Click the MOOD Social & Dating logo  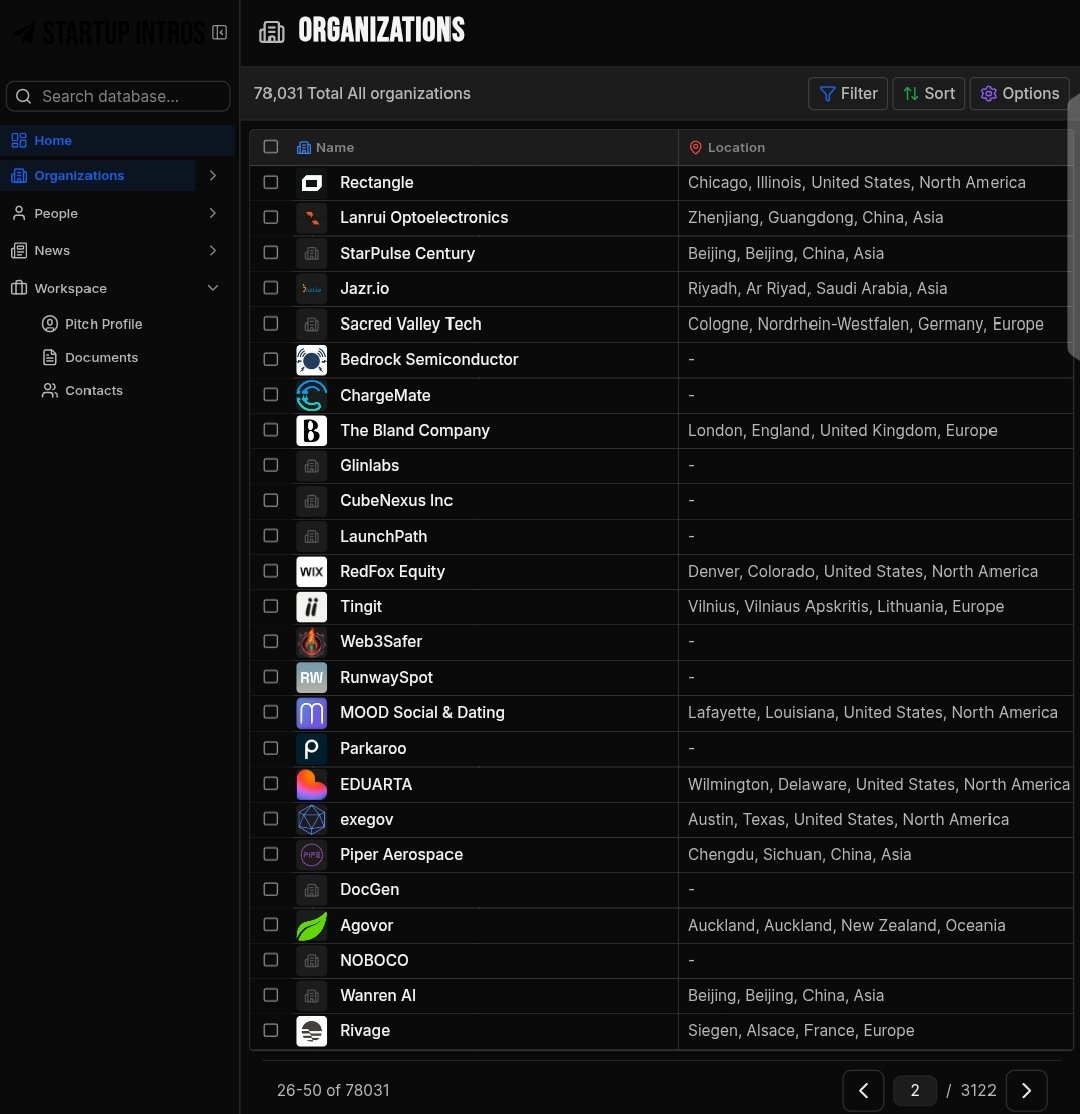pos(311,713)
